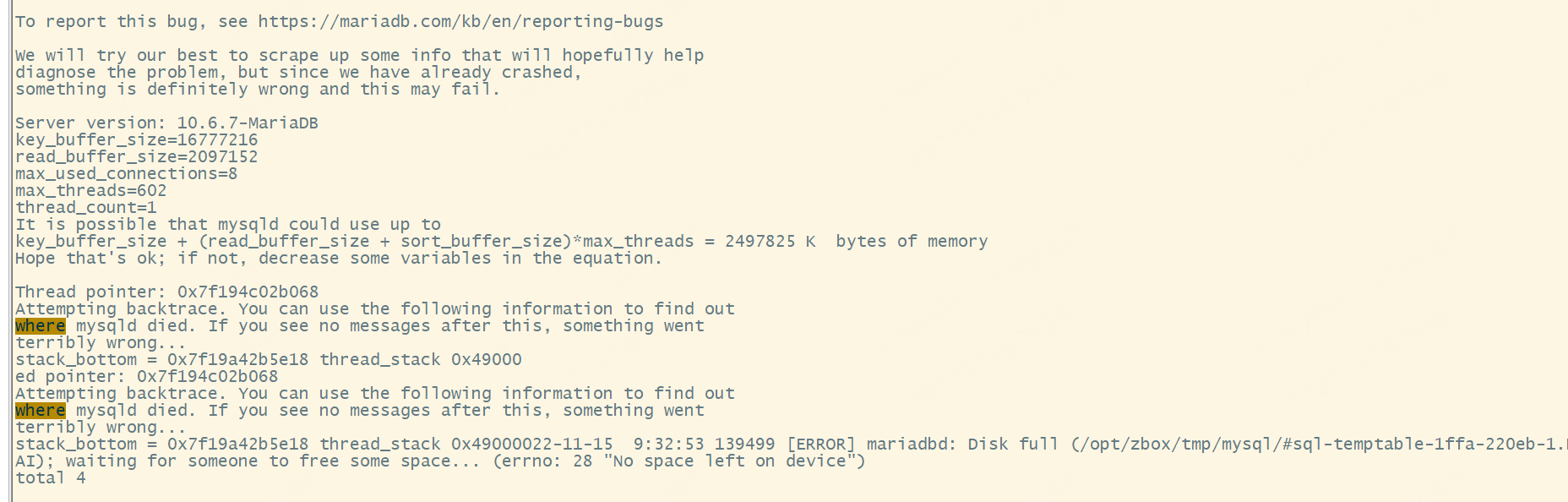Click the "It is possible that mysqld" line
Image resolution: width=1568 pixels, height=502 pixels.
[x=227, y=225]
